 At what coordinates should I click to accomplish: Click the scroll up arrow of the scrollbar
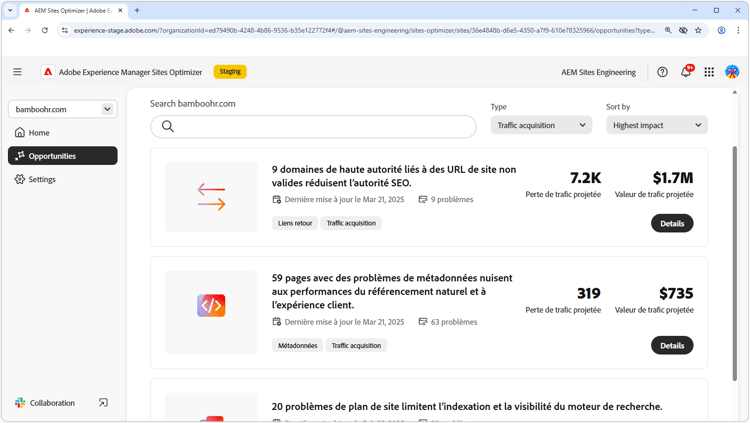(x=735, y=92)
